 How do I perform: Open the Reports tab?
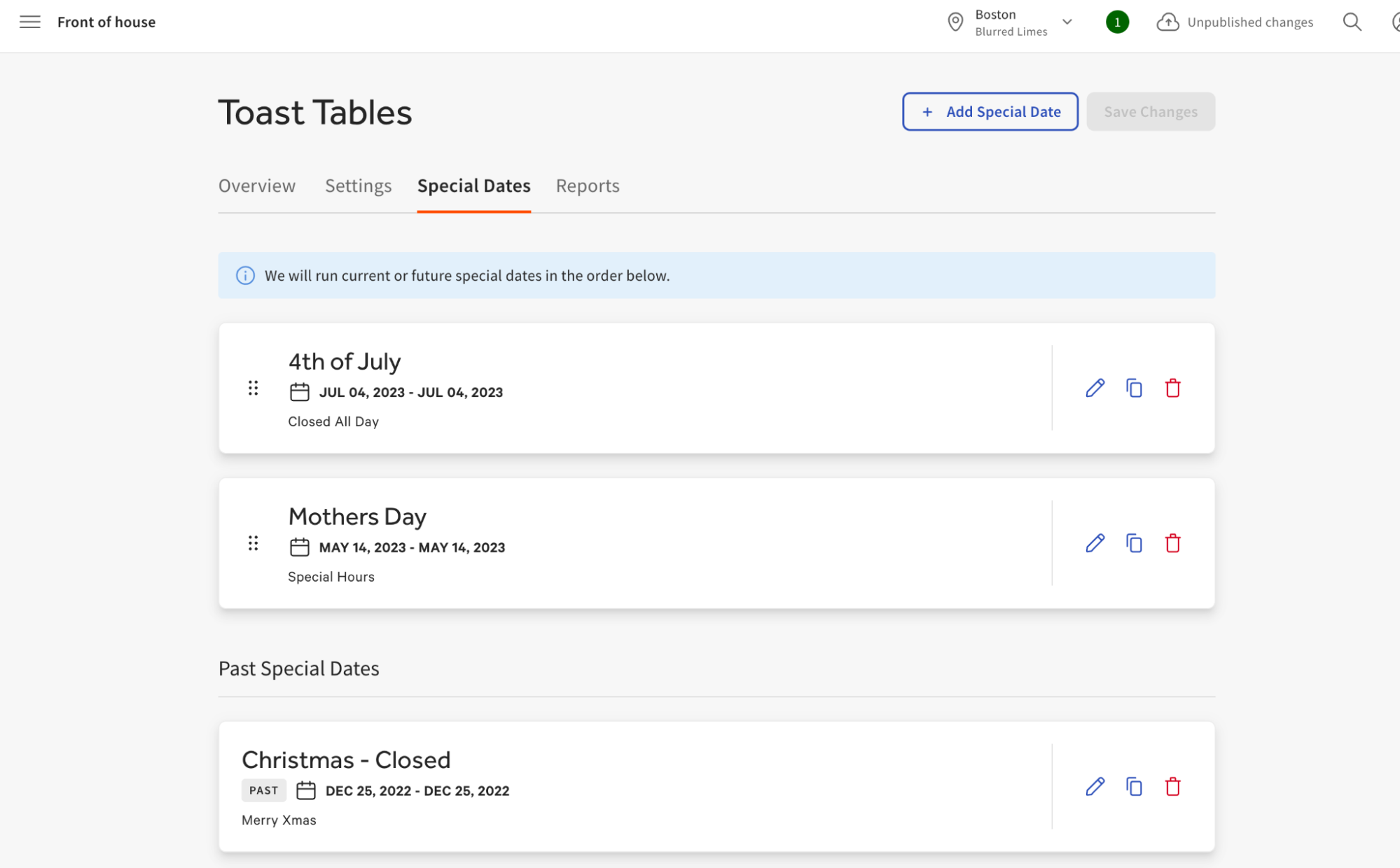[x=587, y=185]
